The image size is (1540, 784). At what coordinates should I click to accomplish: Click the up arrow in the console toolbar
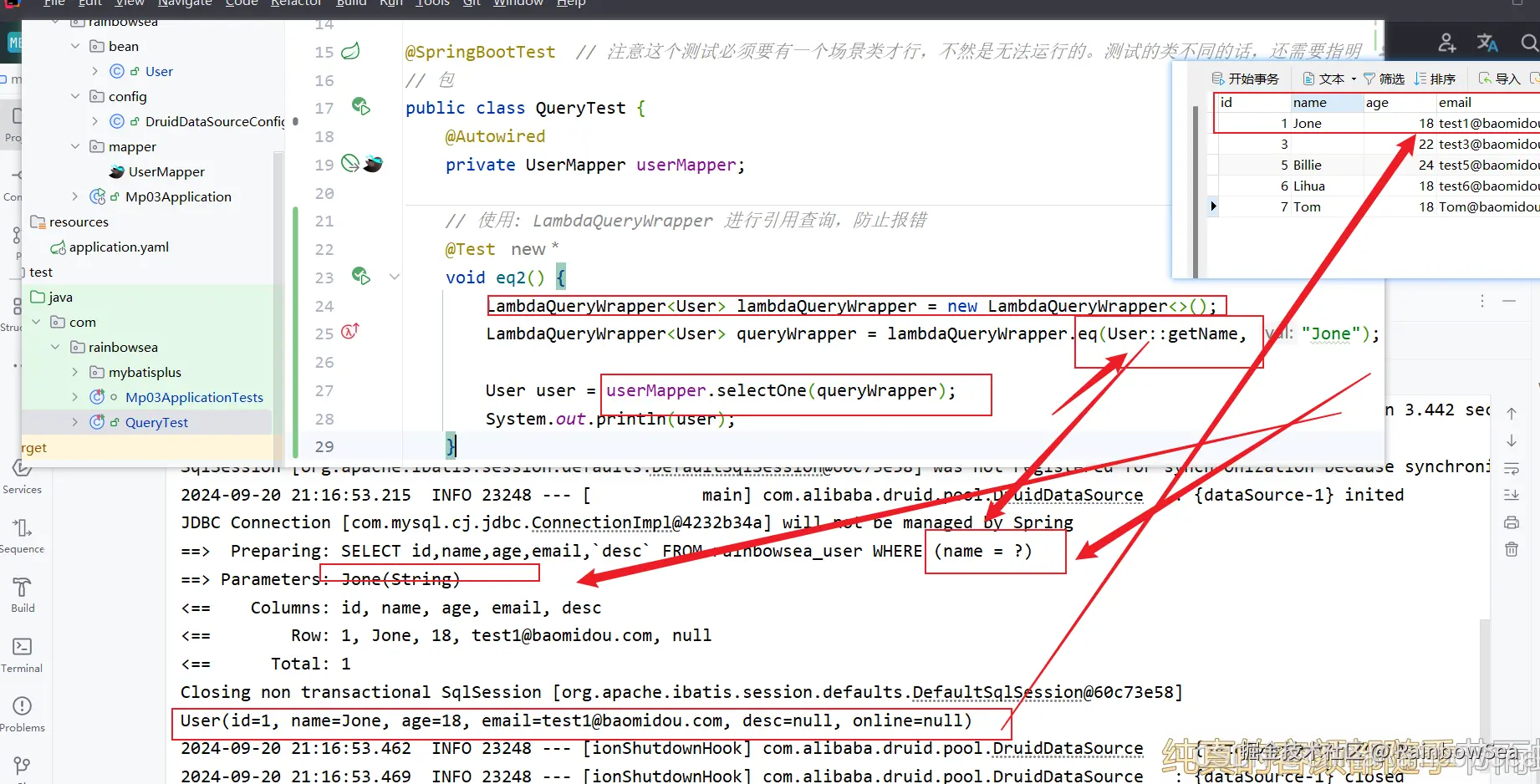[x=1512, y=414]
